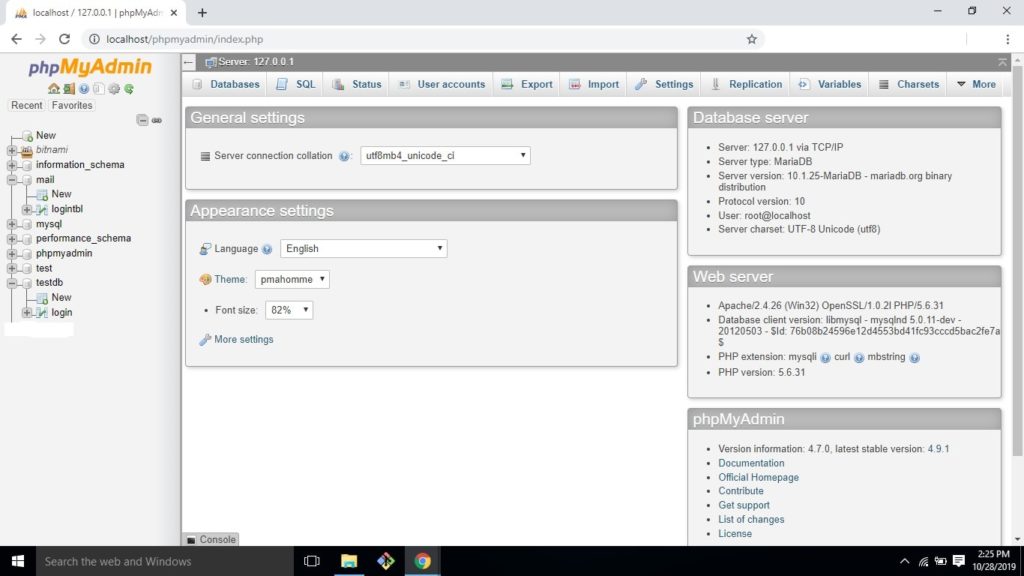Open the Official Homepage link

tap(758, 477)
